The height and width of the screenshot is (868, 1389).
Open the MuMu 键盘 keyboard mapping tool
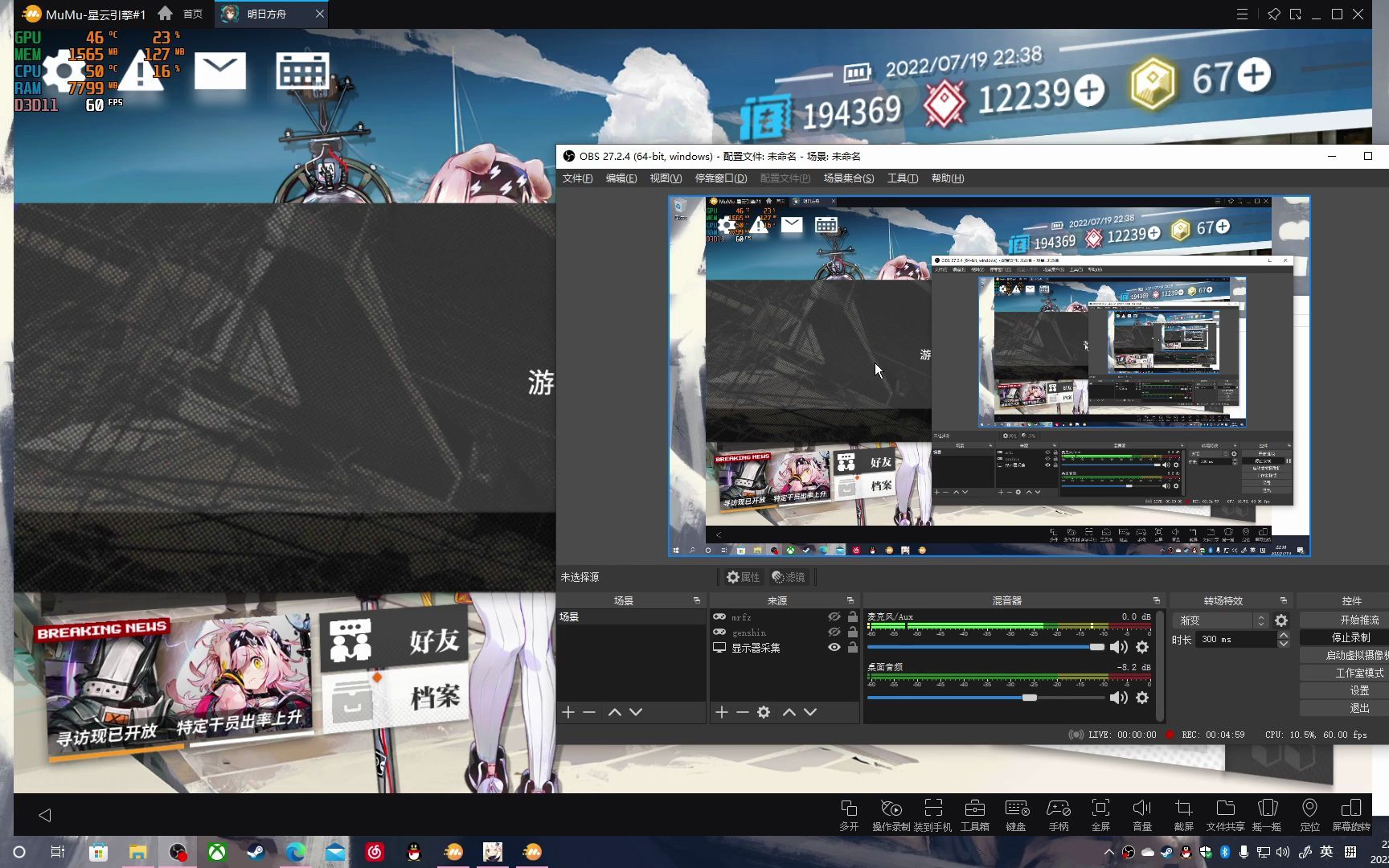(x=1016, y=814)
